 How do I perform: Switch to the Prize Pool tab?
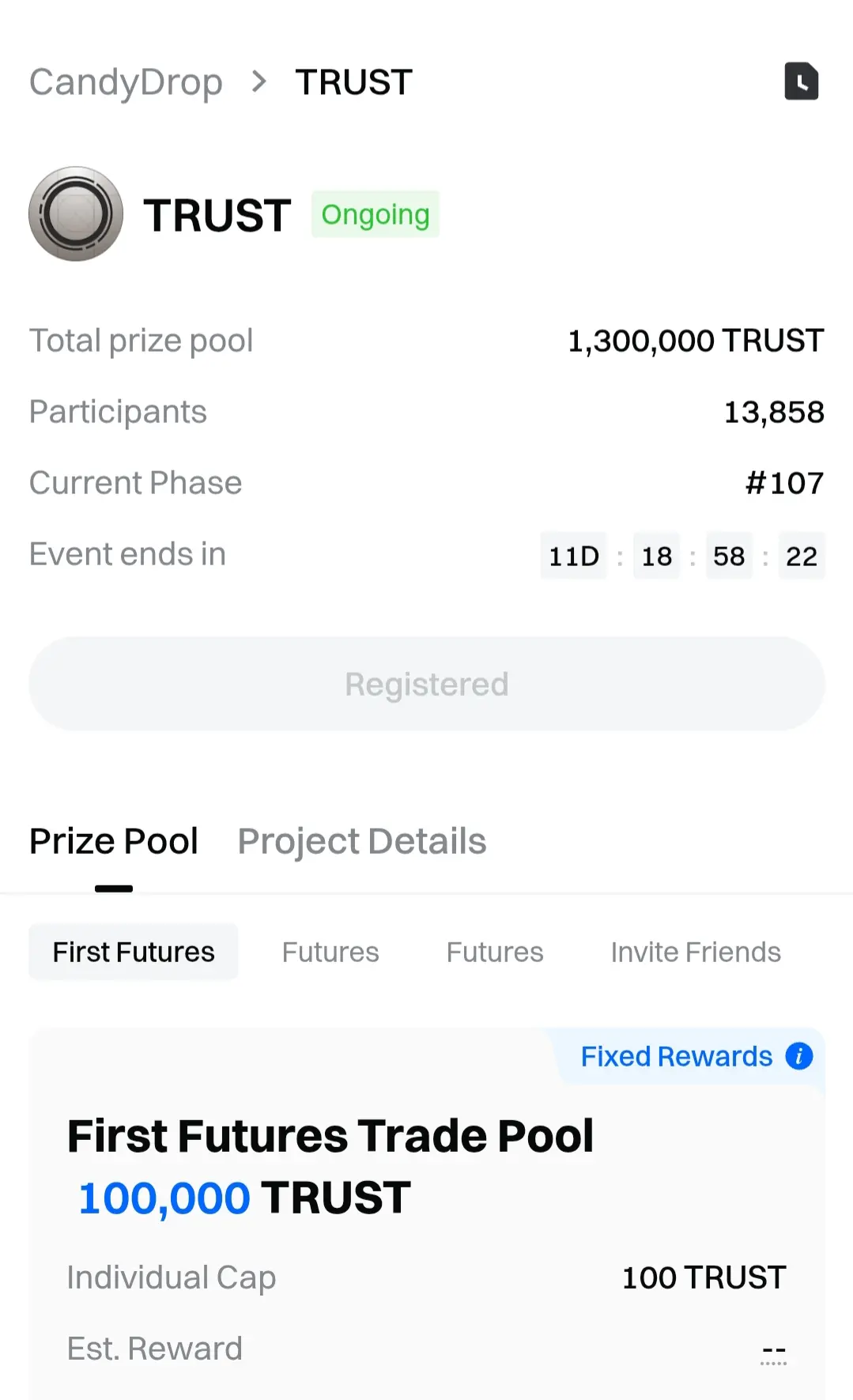tap(114, 841)
